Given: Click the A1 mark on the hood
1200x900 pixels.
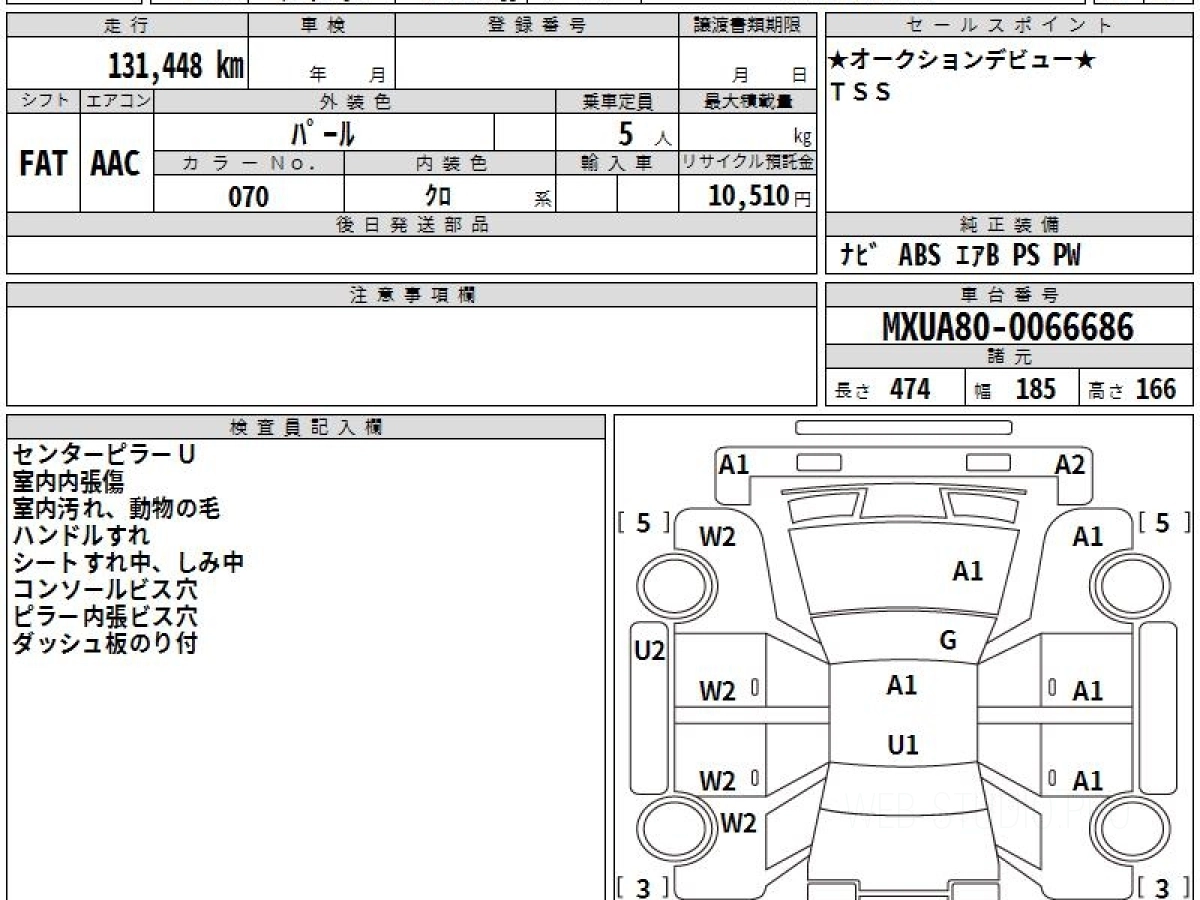Looking at the screenshot, I should click(x=967, y=571).
